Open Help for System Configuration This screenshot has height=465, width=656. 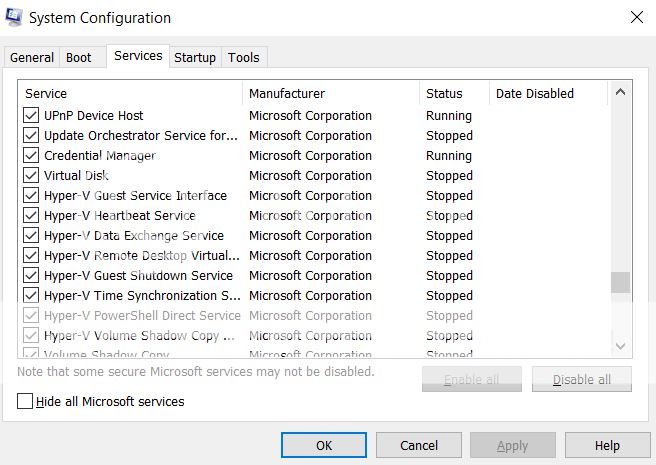click(607, 445)
